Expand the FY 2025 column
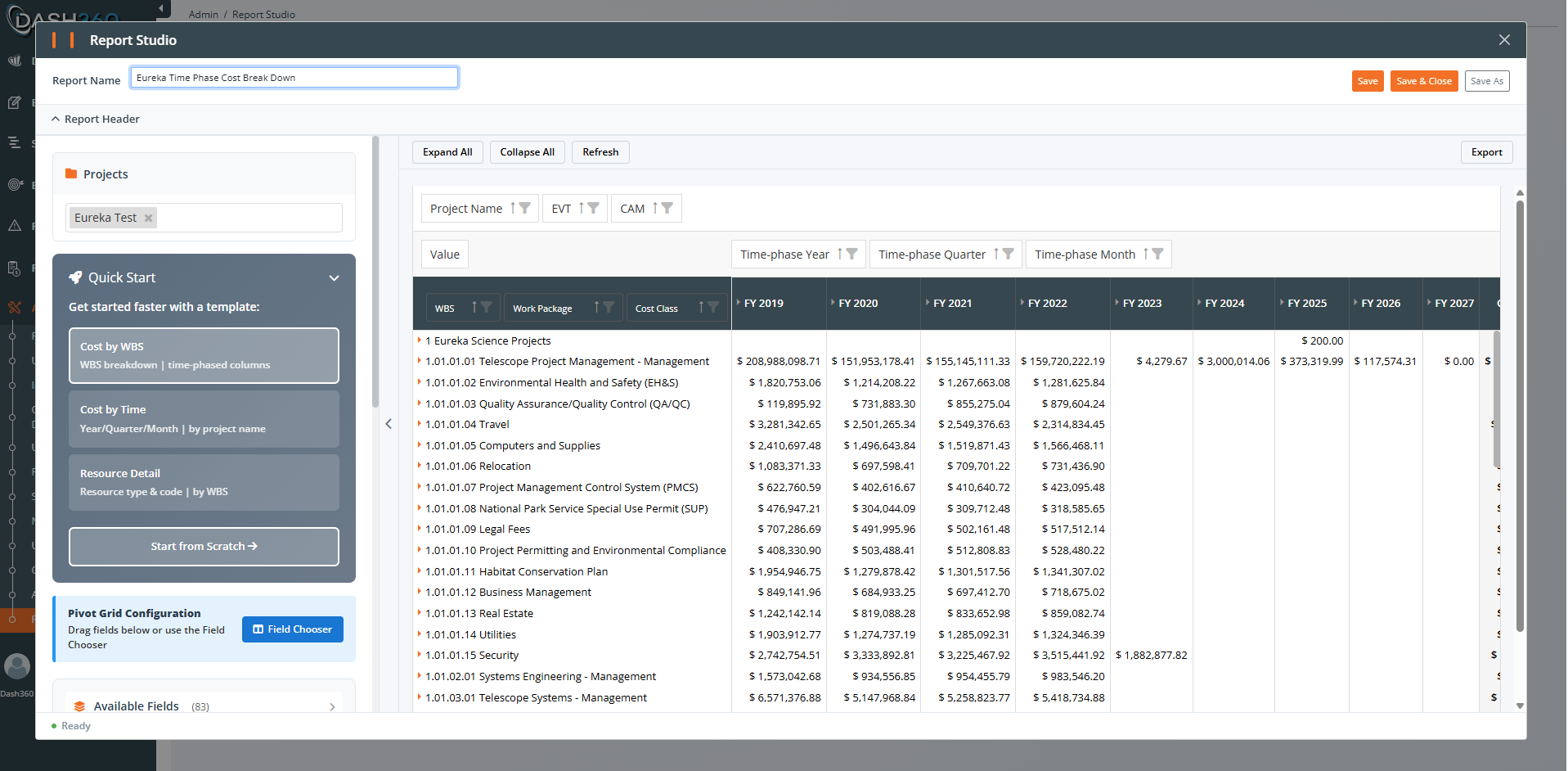The height and width of the screenshot is (771, 1568). click(x=1283, y=303)
